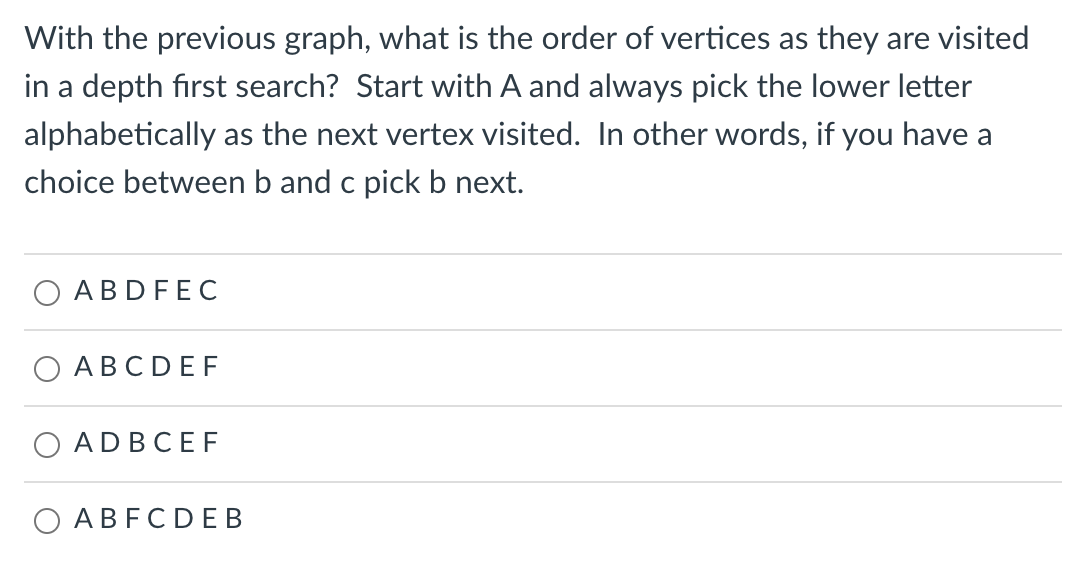Image resolution: width=1066 pixels, height=568 pixels.
Task: Click the word 'With' starting the question
Action: [x=58, y=38]
